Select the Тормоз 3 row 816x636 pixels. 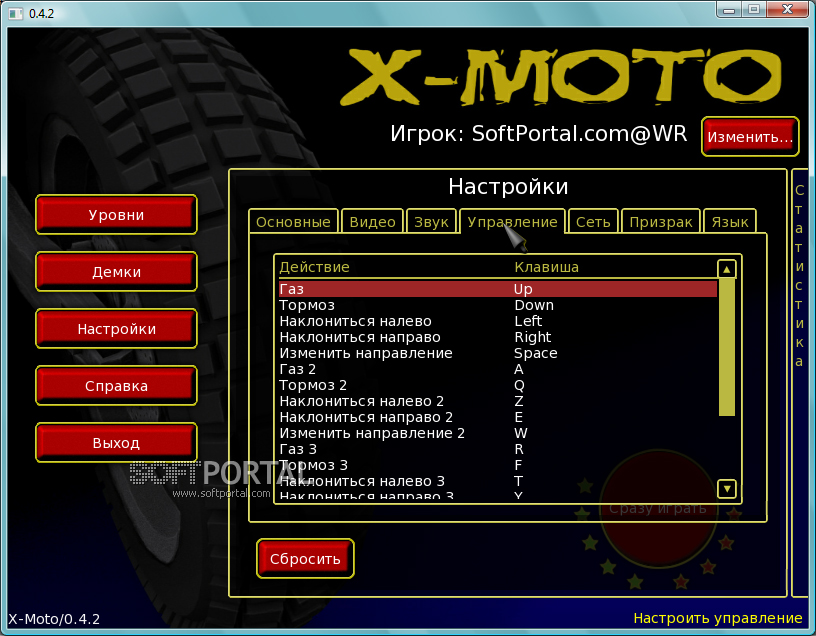[x=498, y=465]
